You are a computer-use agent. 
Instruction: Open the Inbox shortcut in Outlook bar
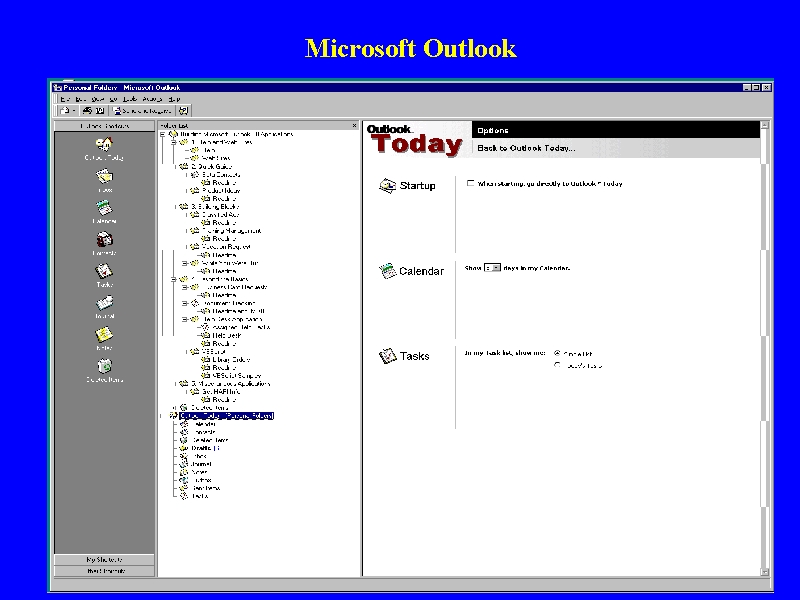(104, 180)
